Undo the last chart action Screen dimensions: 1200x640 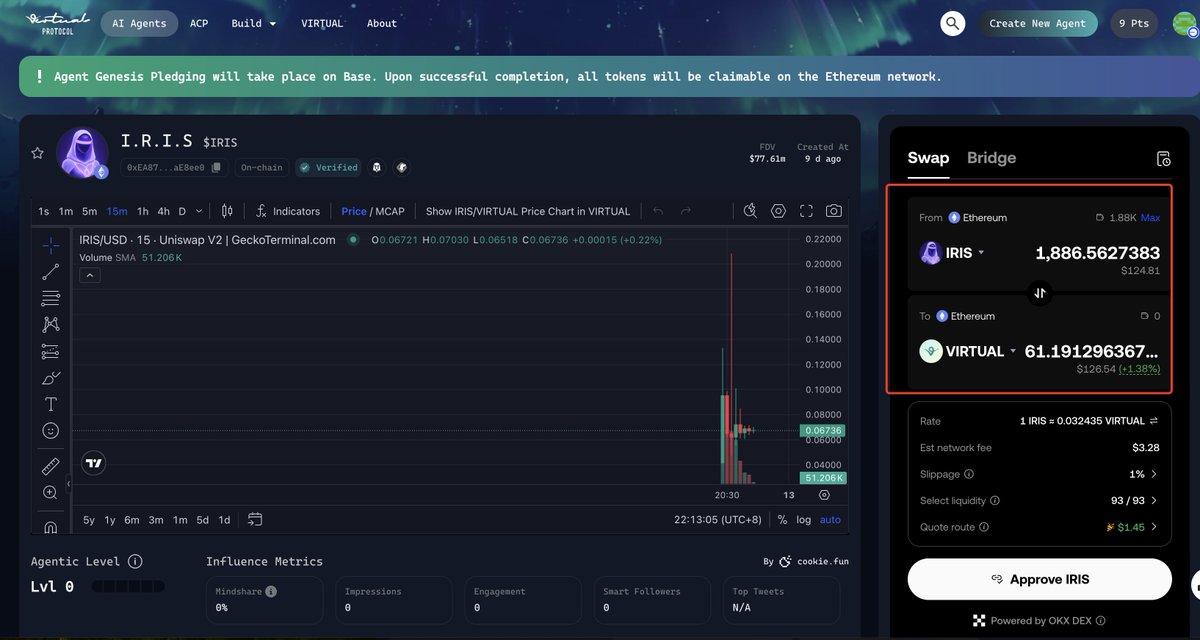(658, 211)
